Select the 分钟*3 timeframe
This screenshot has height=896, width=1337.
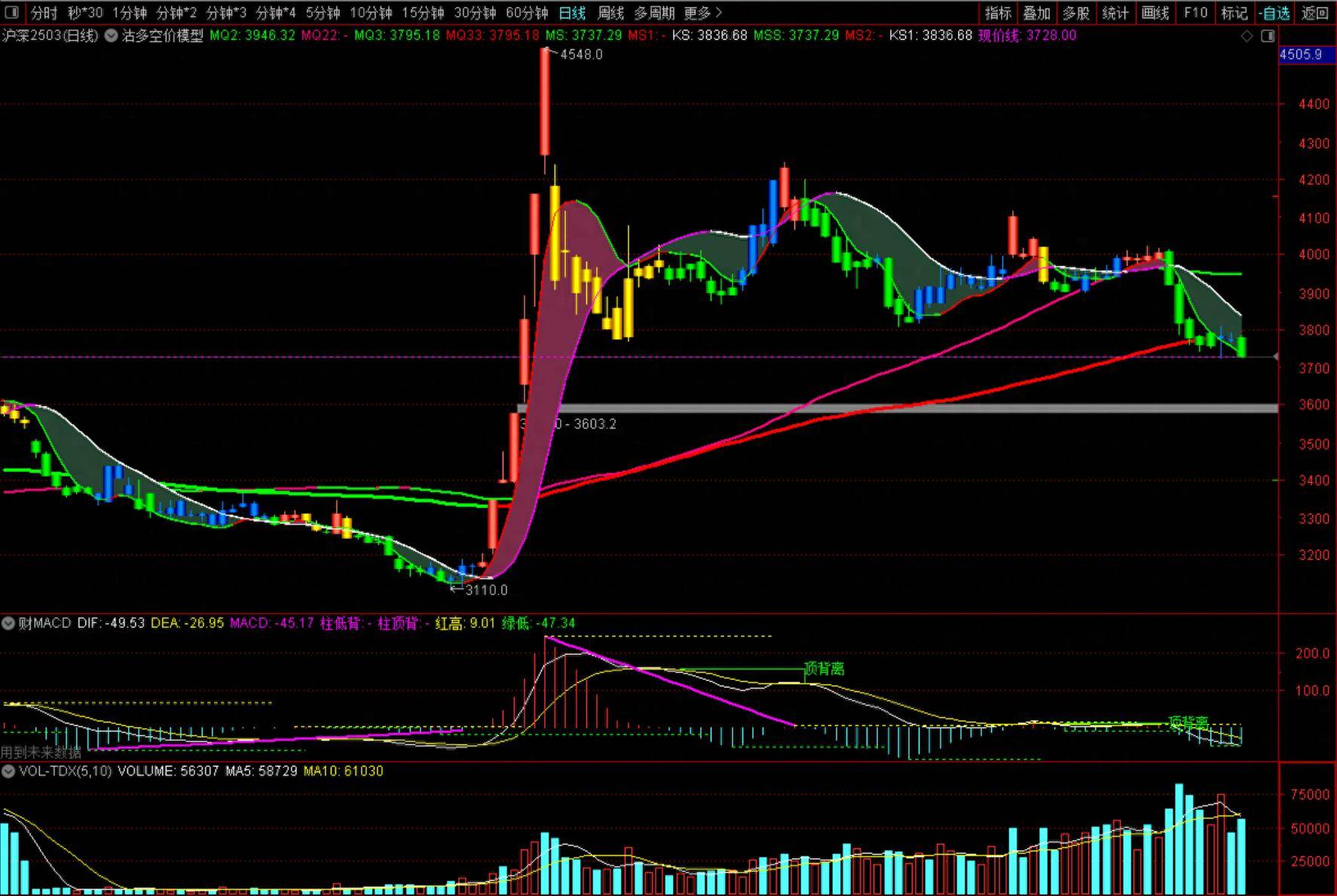pos(226,13)
